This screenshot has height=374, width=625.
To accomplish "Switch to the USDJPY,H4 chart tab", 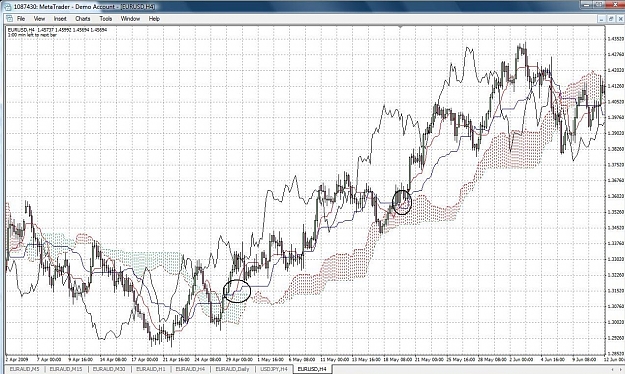I will click(x=274, y=369).
